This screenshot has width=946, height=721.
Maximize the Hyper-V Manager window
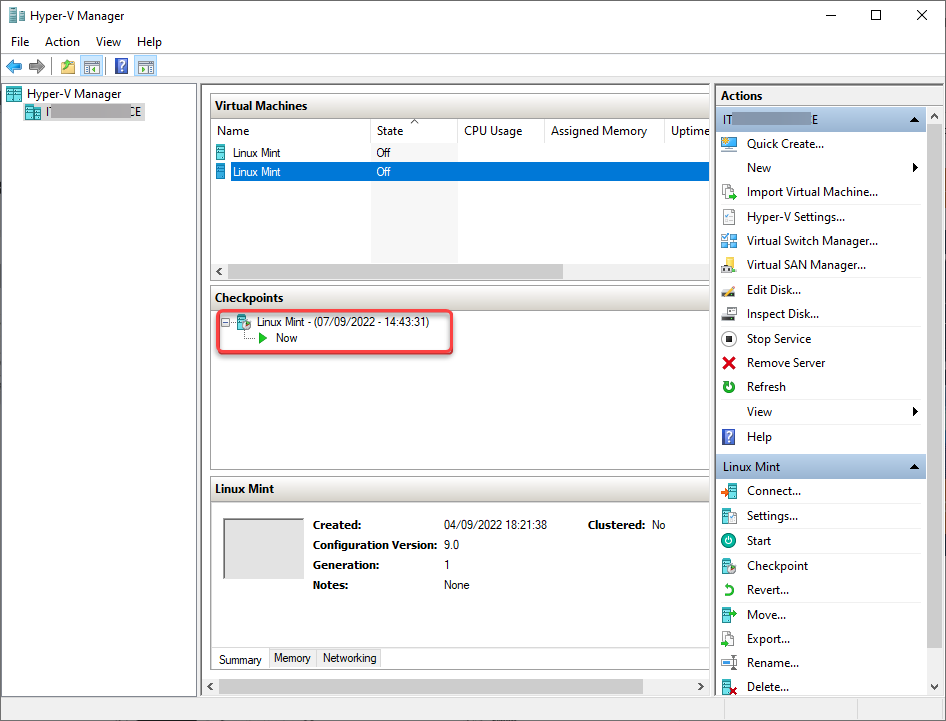pyautogui.click(x=876, y=15)
